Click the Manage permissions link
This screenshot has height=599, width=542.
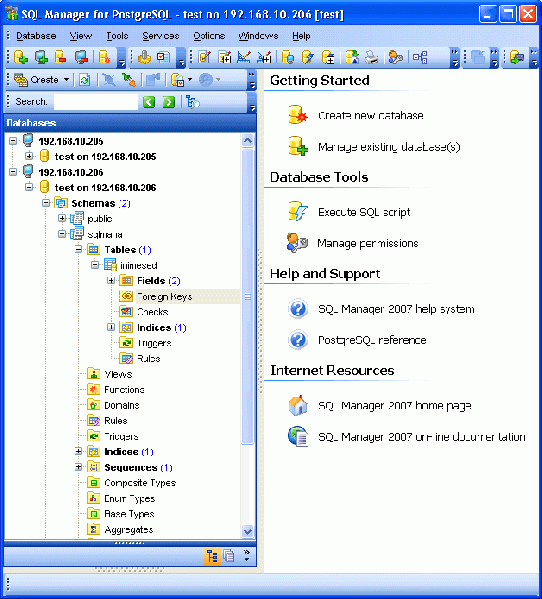[x=368, y=243]
